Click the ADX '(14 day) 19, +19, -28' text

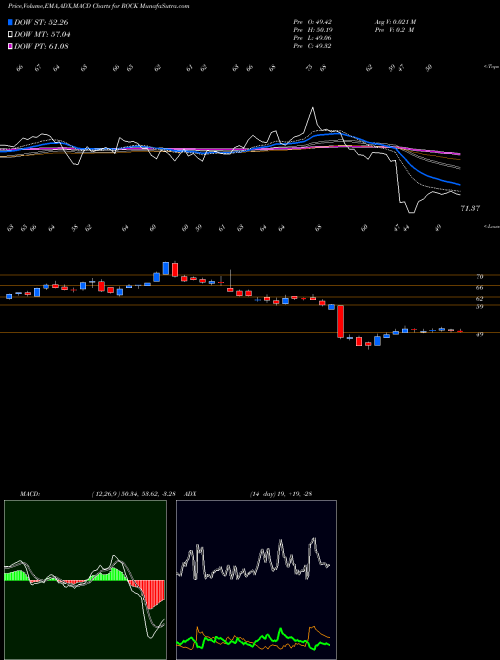(281, 494)
